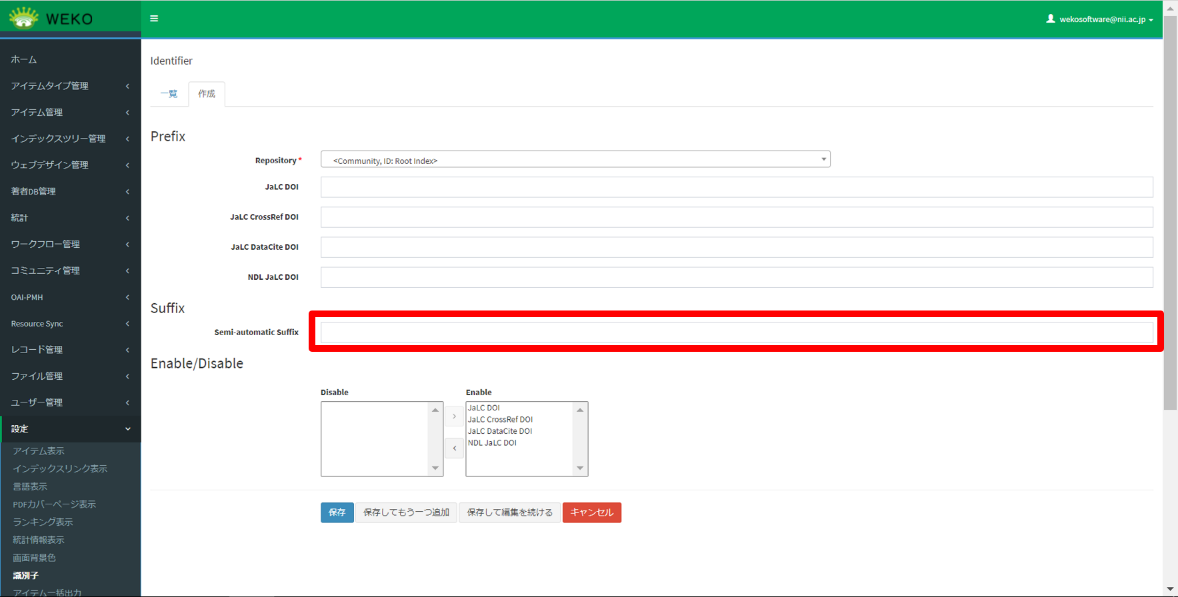This screenshot has height=597, width=1178.
Task: Focus the JaLC DOI prefix field
Action: (x=736, y=187)
